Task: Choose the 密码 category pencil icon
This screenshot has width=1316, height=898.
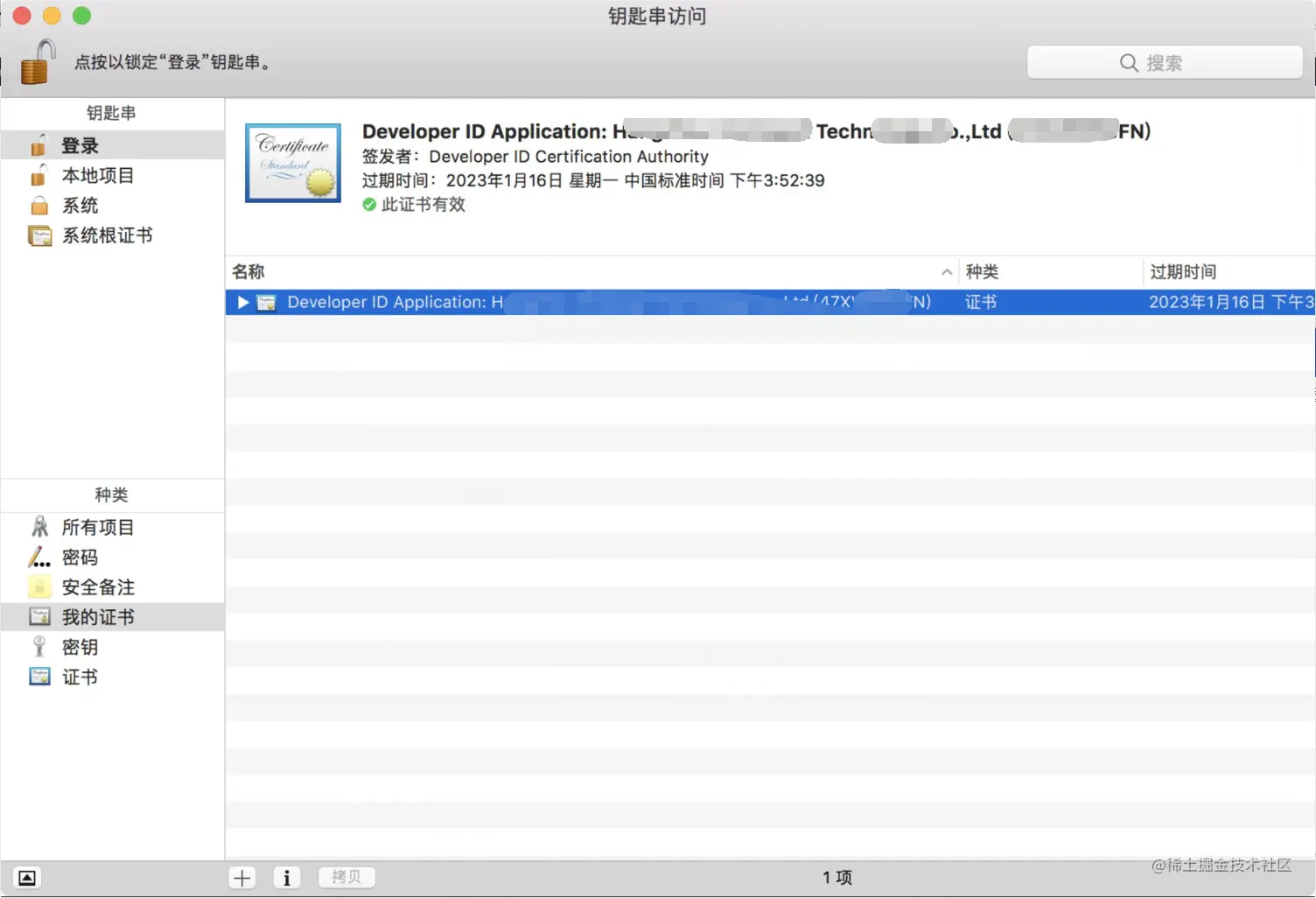Action: [x=39, y=557]
